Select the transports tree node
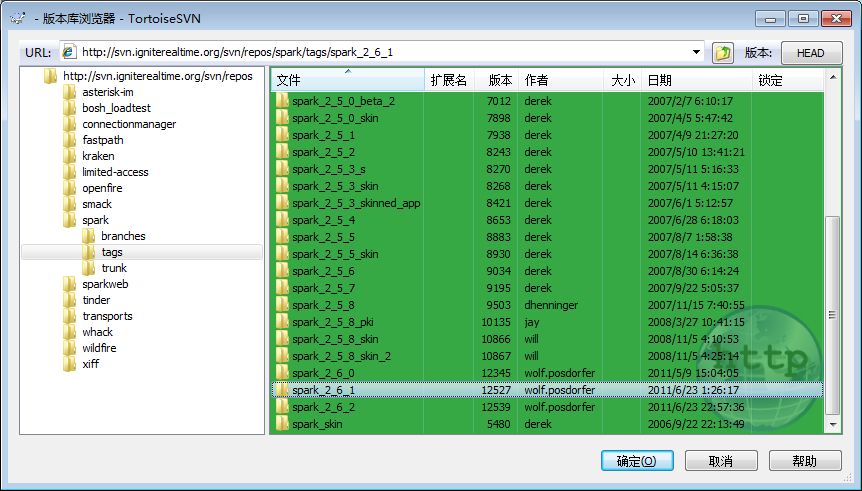862x491 pixels. (108, 316)
